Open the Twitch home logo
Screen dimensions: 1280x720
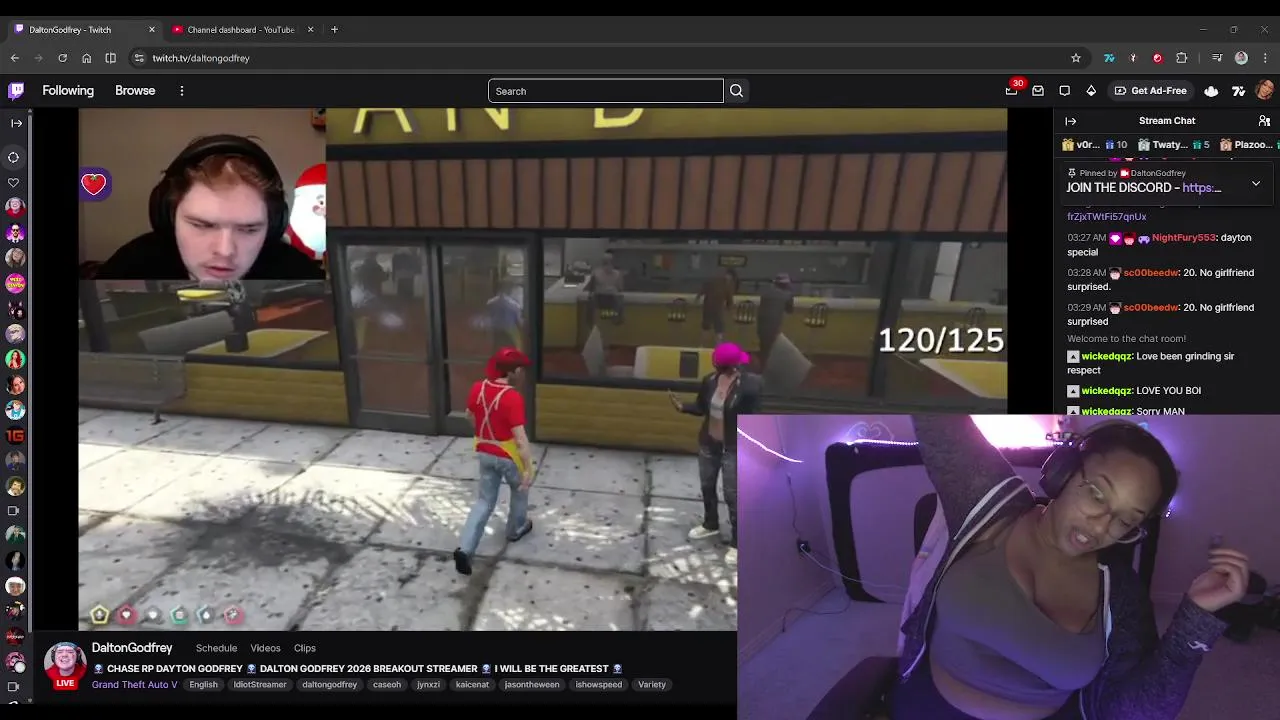point(16,90)
